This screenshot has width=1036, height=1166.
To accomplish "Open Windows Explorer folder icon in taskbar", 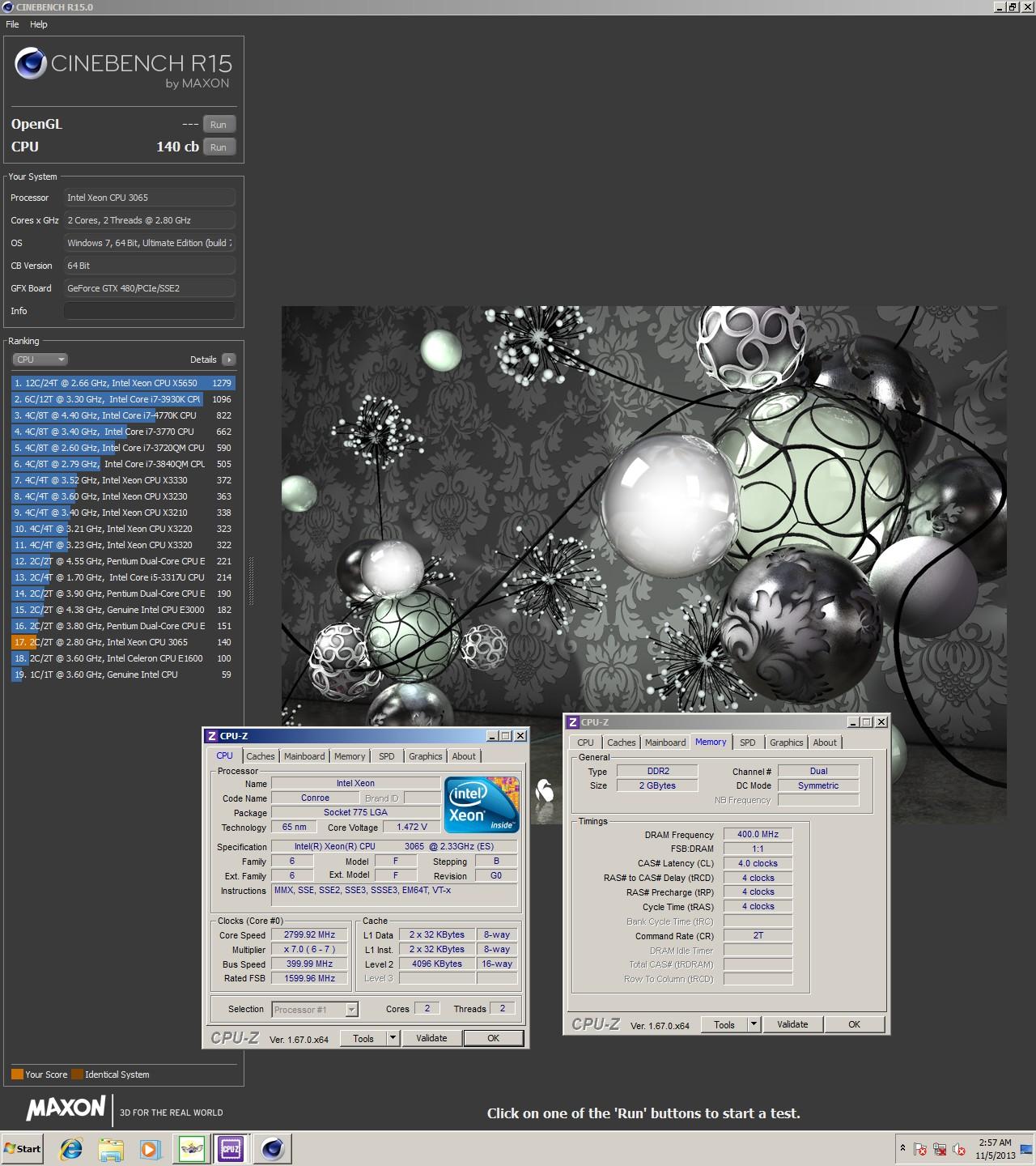I will click(x=111, y=1148).
